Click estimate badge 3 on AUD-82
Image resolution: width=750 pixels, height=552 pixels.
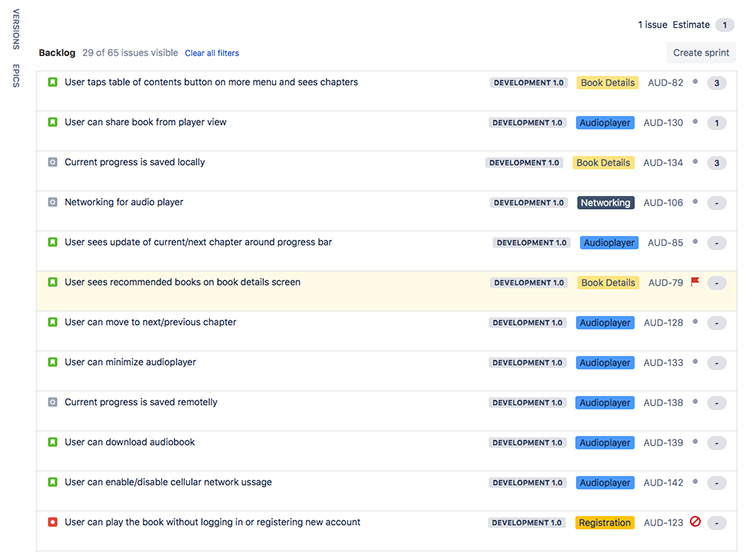pyautogui.click(x=717, y=83)
